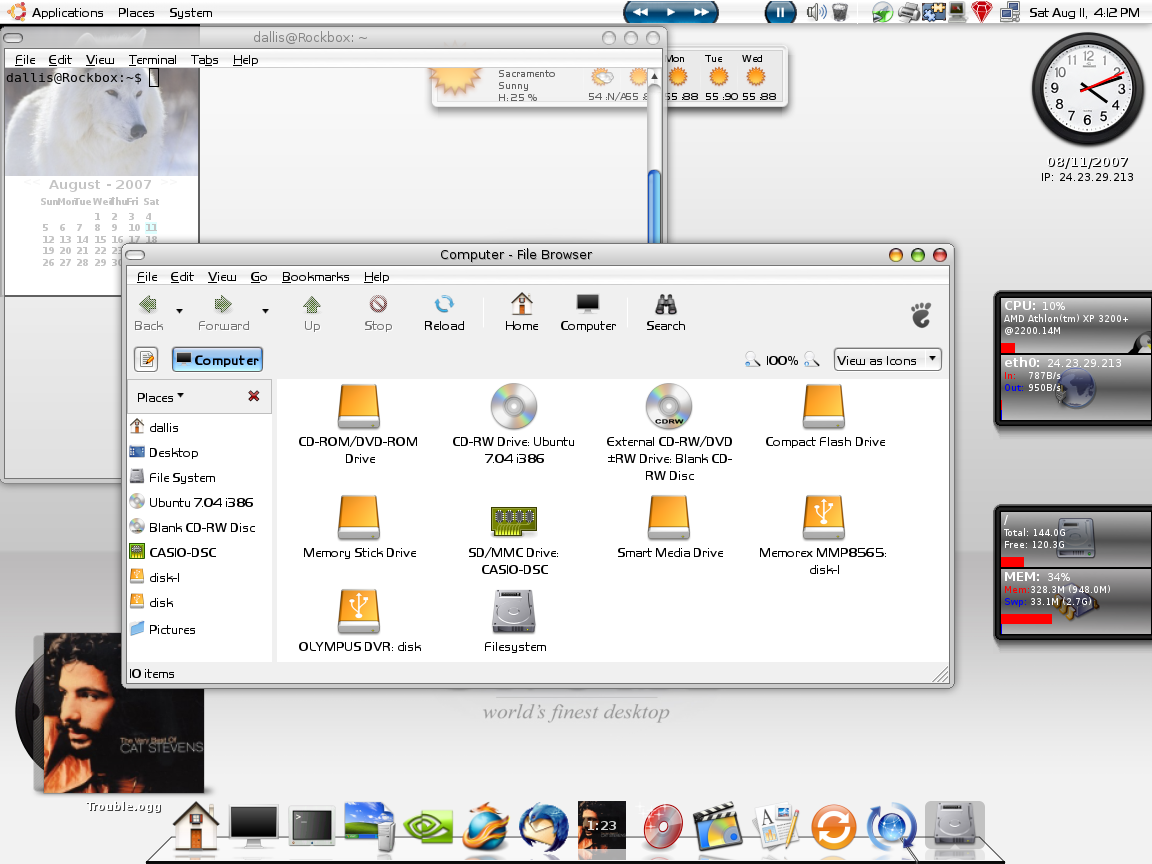Click the Stop loading icon
Viewport: 1152px width, 864px height.
tap(378, 304)
